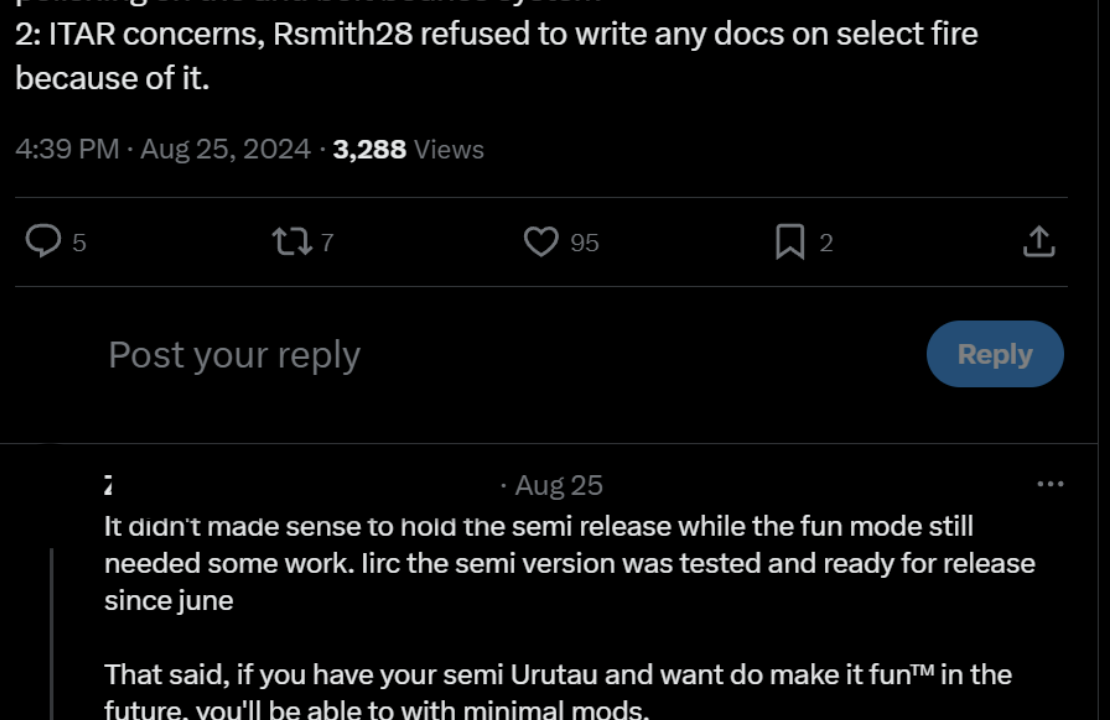
Task: Click the blue Reply button
Action: pyautogui.click(x=995, y=354)
